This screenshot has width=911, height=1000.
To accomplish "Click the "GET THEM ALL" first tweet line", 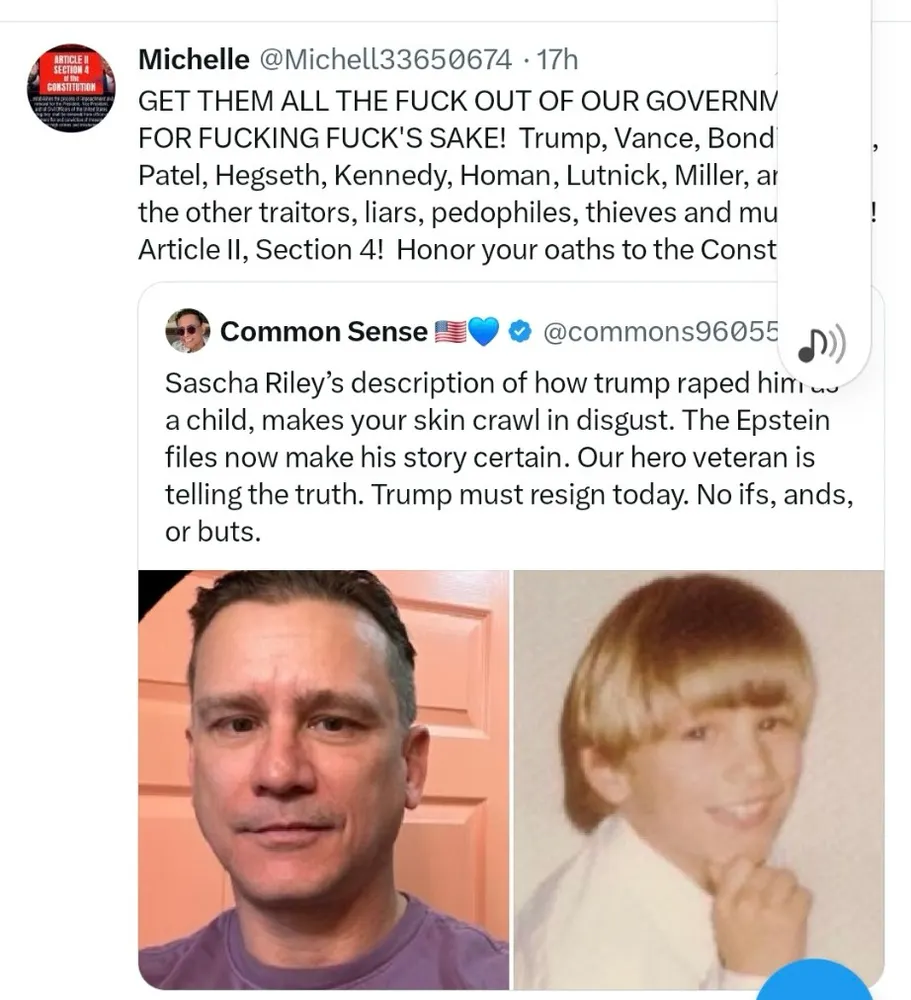I will (450, 101).
